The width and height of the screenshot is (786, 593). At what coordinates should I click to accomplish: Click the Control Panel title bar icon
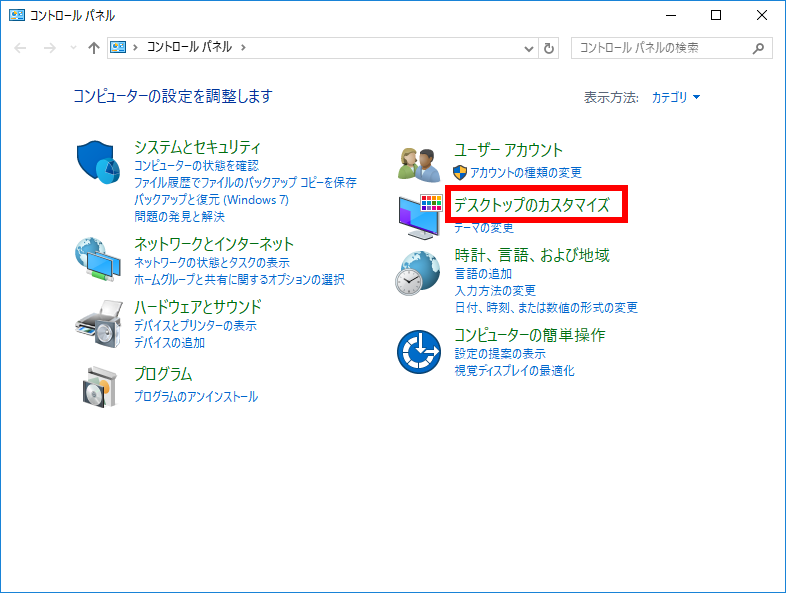(17, 16)
